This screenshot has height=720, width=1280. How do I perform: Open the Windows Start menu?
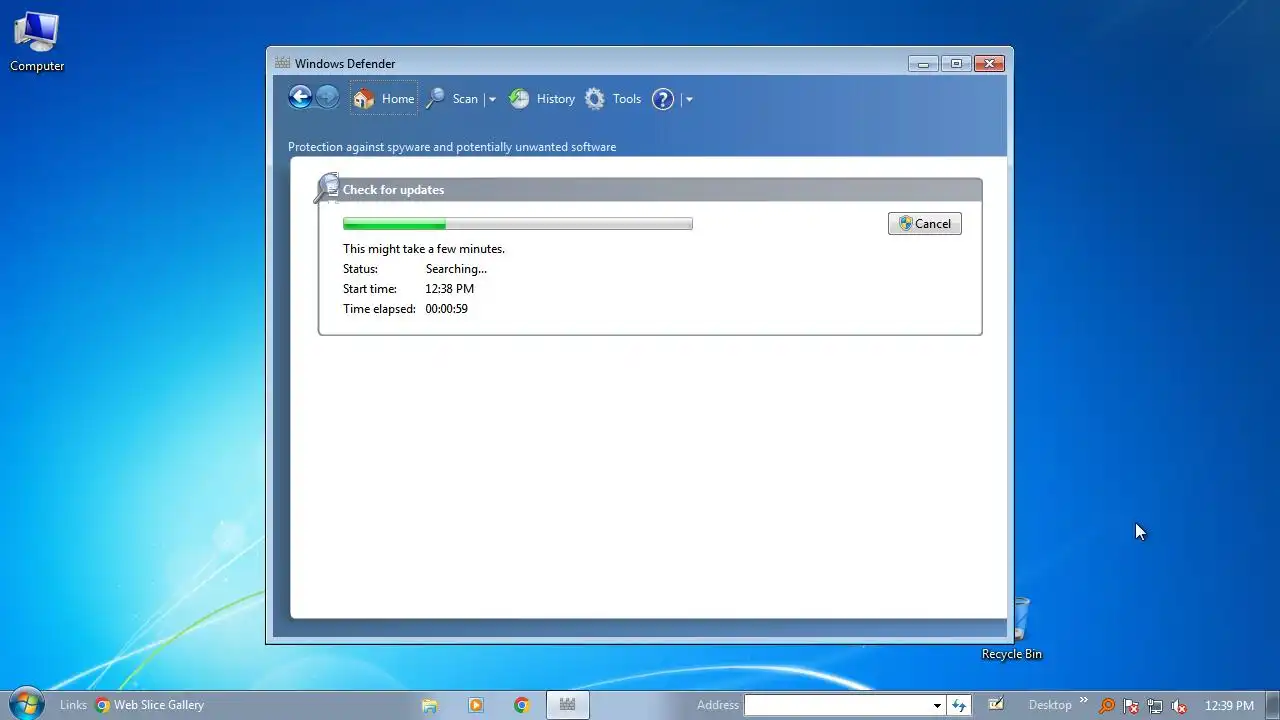[25, 704]
